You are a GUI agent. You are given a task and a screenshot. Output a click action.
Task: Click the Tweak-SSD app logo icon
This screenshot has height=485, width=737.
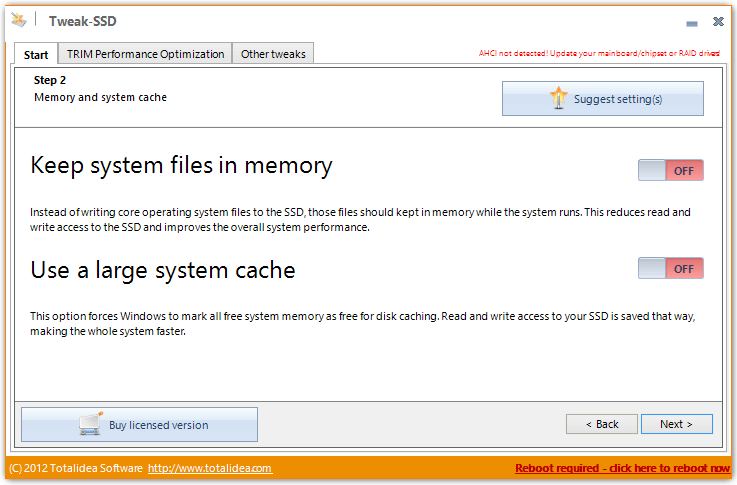pyautogui.click(x=19, y=20)
